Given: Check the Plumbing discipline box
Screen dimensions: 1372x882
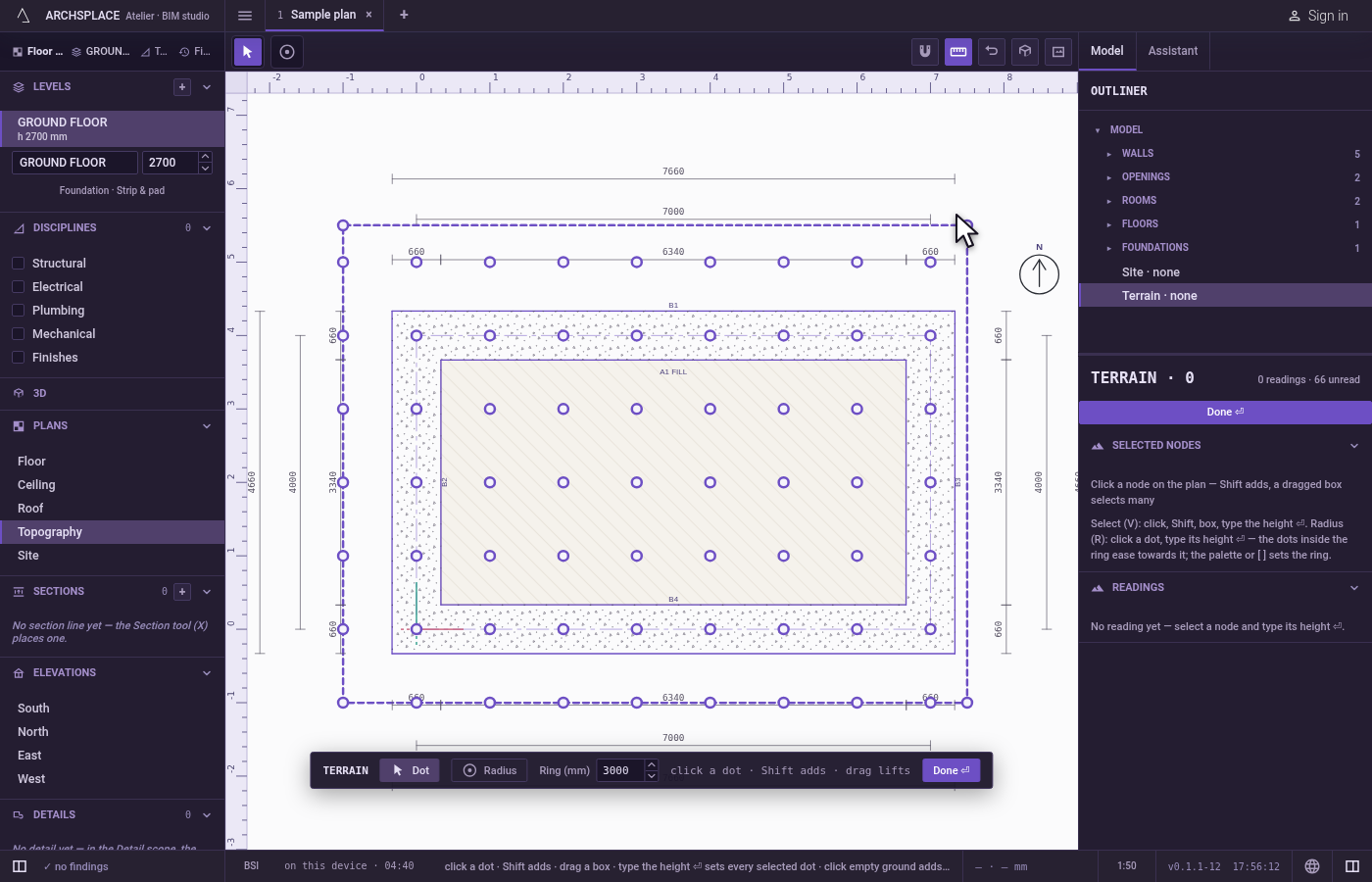Looking at the screenshot, I should coord(18,311).
